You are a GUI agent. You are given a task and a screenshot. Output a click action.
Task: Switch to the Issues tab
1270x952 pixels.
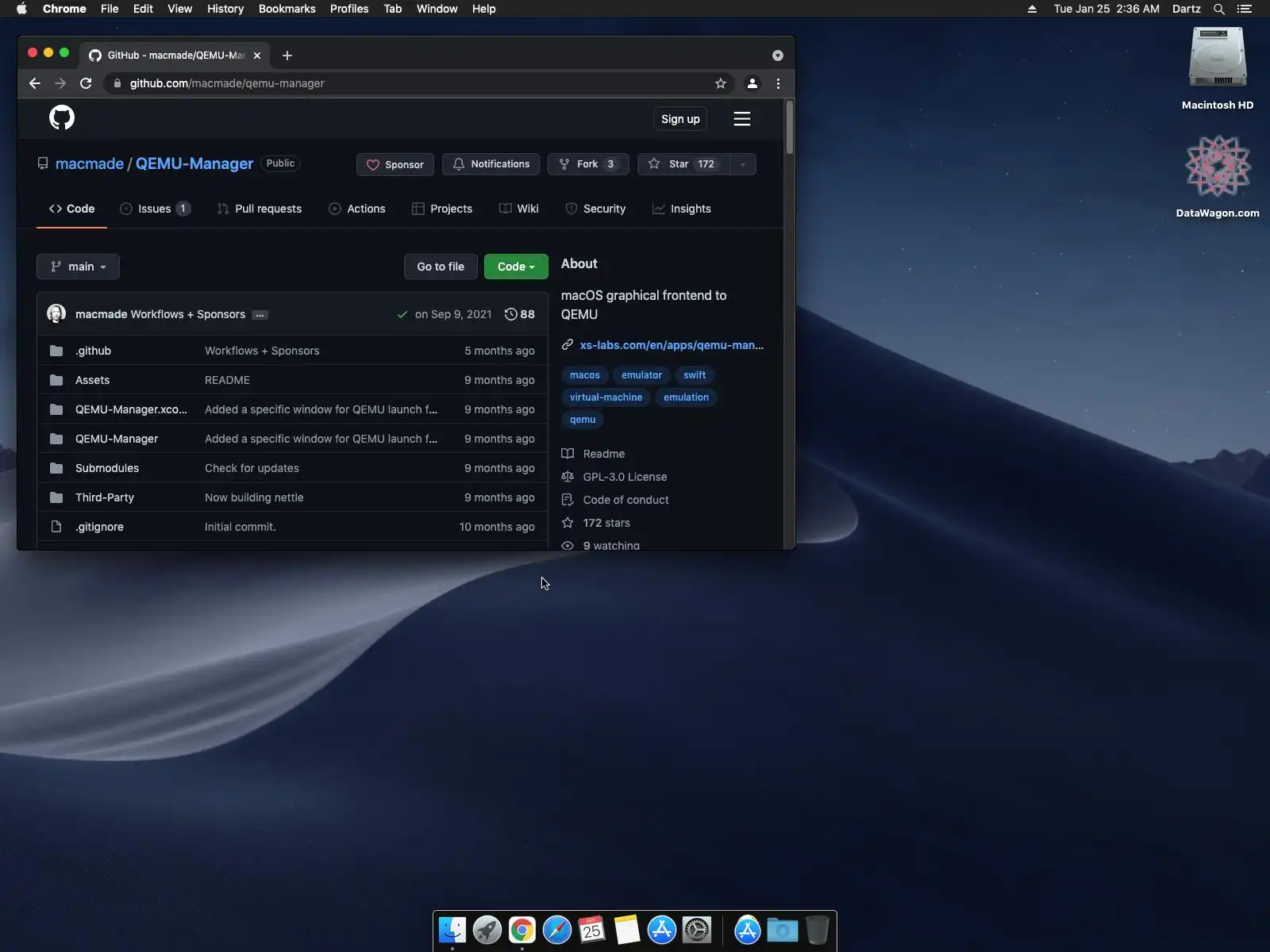pos(155,209)
